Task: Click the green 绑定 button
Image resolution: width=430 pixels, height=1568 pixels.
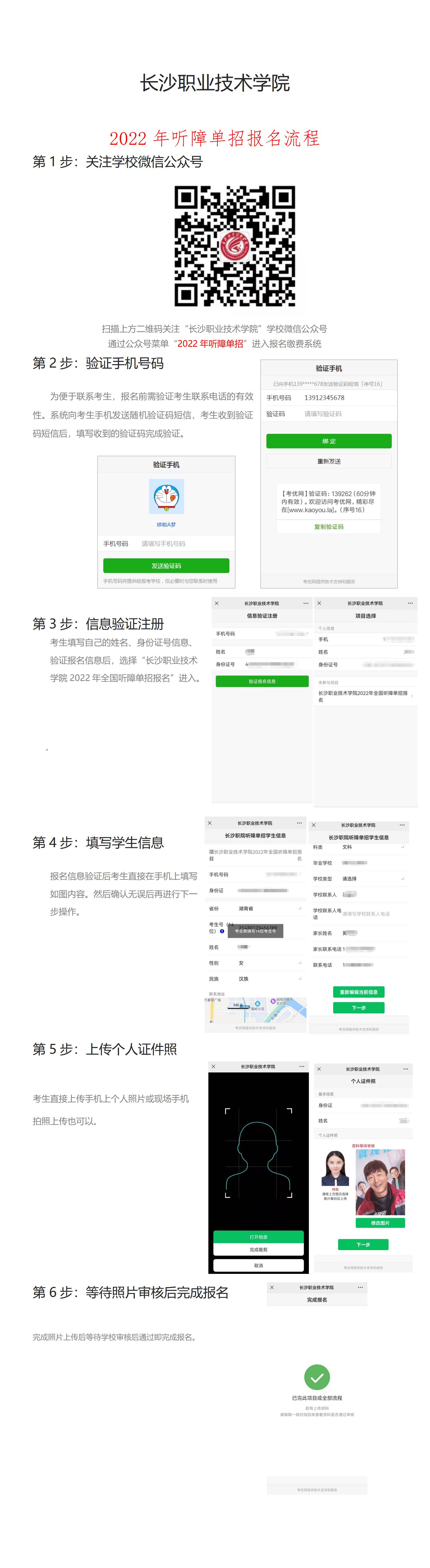Action: [x=329, y=441]
